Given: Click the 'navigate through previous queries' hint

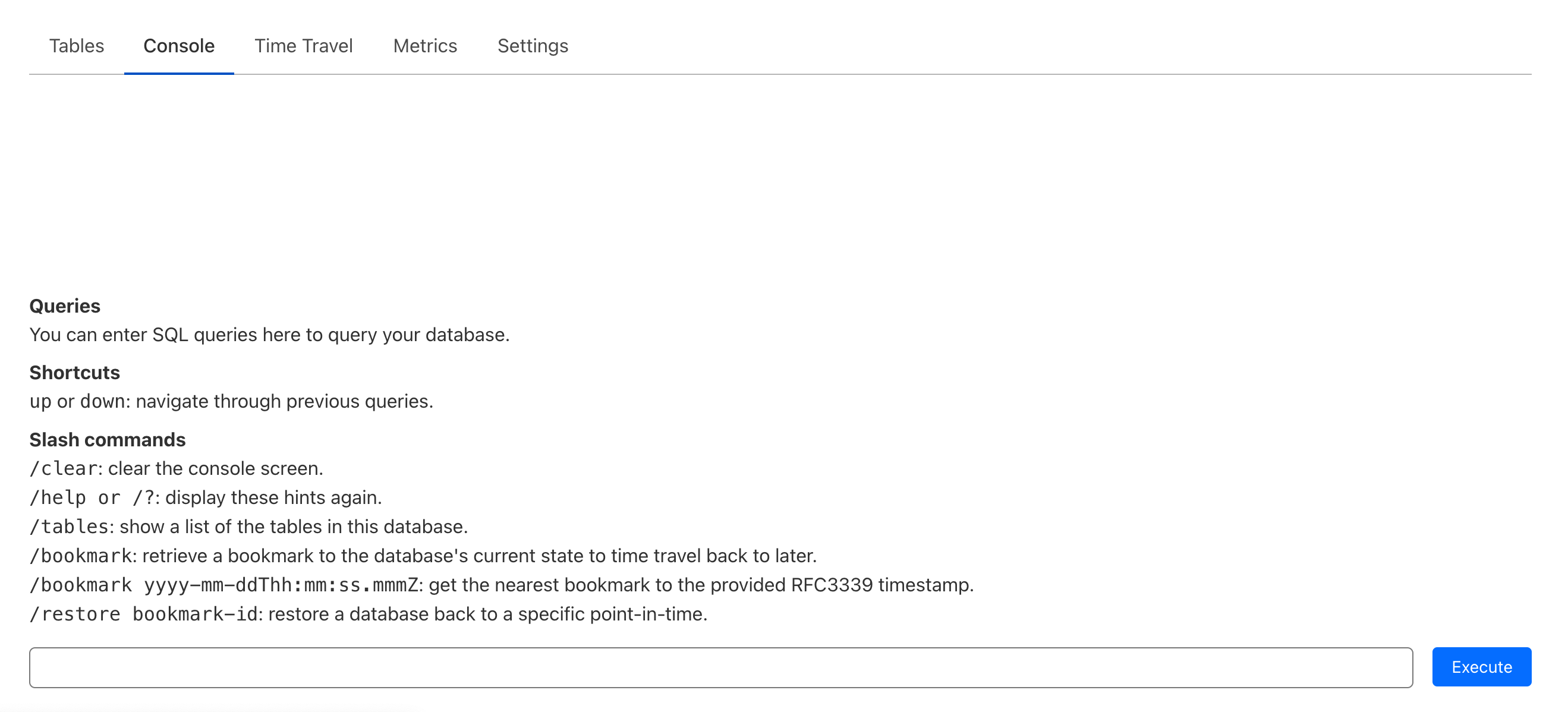Looking at the screenshot, I should pyautogui.click(x=284, y=402).
